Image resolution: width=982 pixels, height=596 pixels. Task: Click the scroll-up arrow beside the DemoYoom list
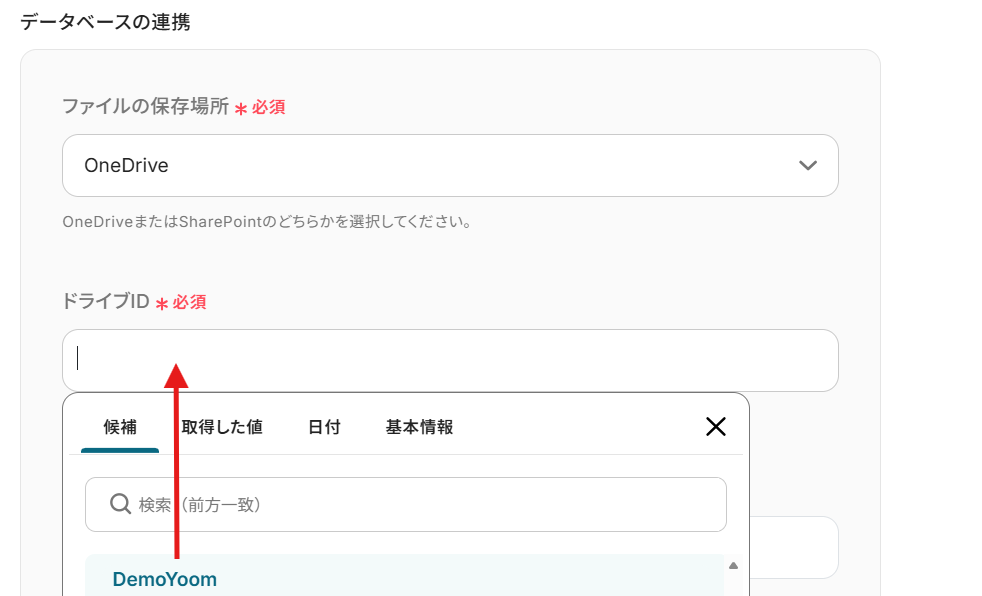(x=733, y=566)
